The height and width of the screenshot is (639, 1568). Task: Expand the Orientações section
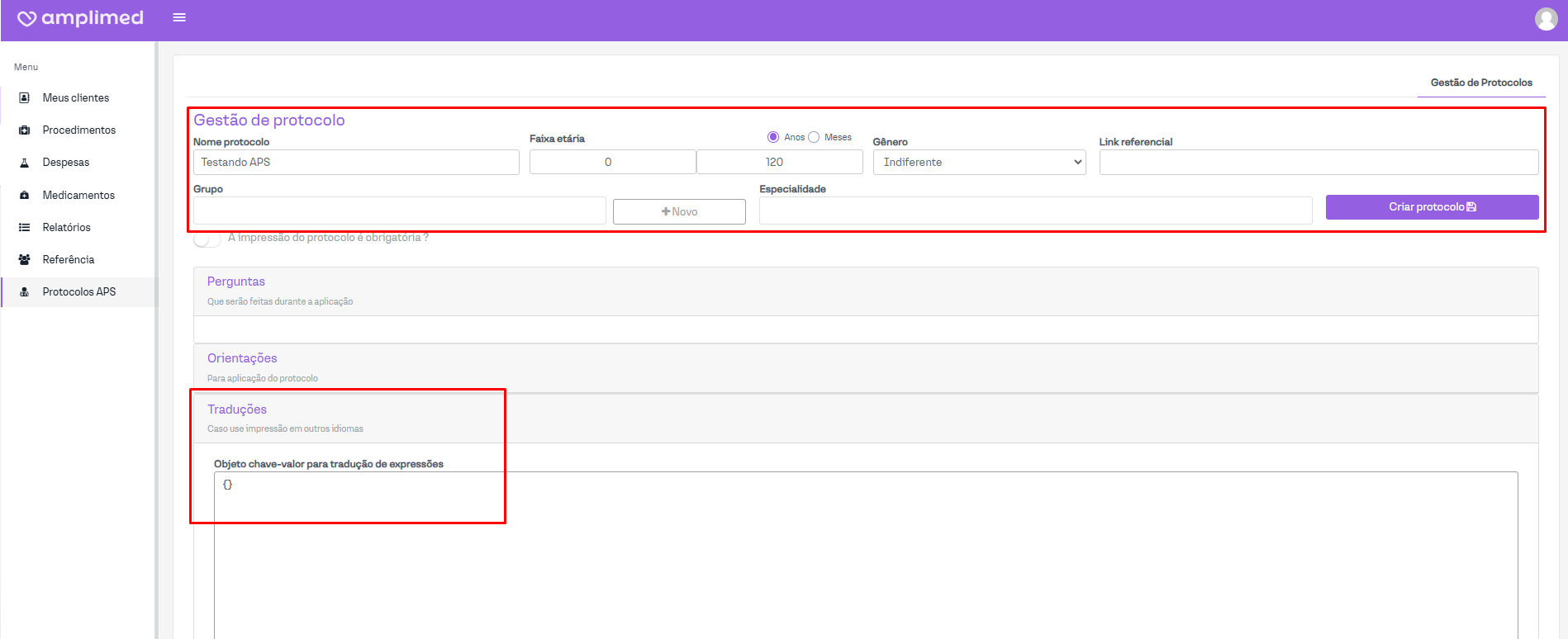242,358
